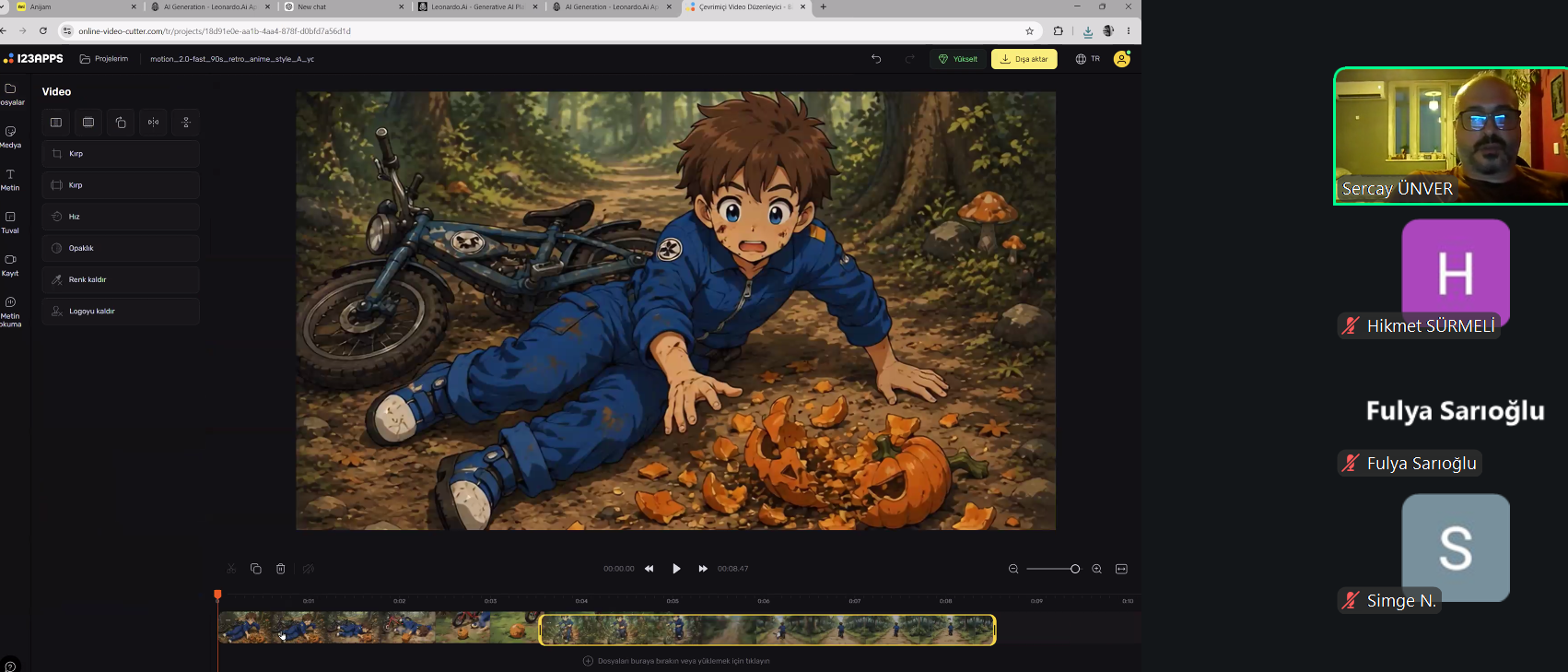Select the first clip with the fallen boy
1568x672 pixels.
click(378, 629)
